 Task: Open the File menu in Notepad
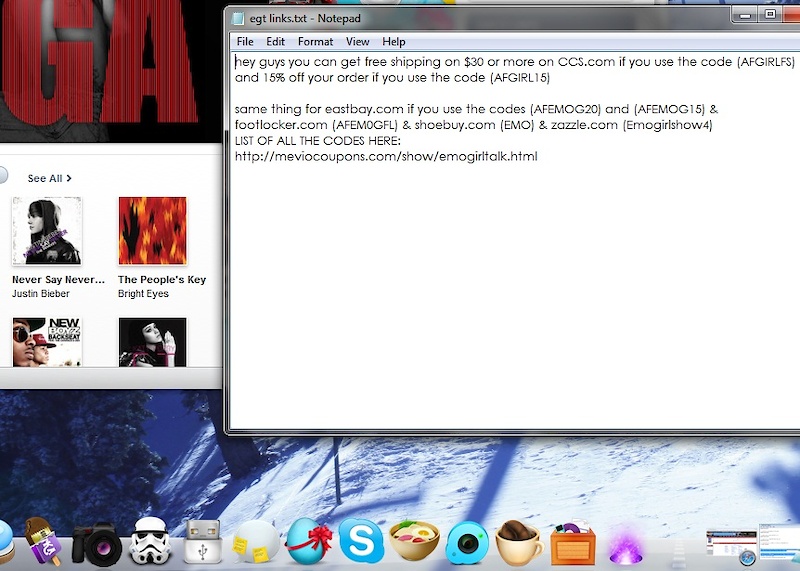tap(245, 42)
